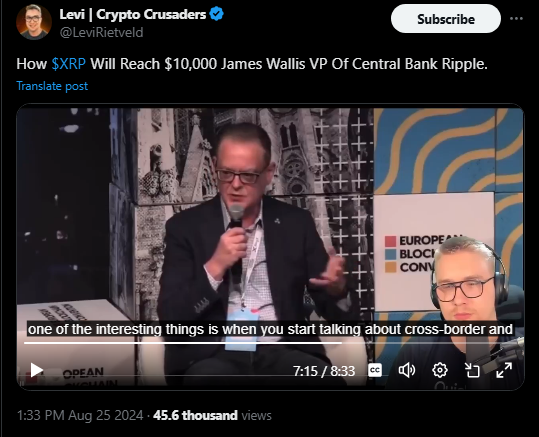Image resolution: width=539 pixels, height=437 pixels.
Task: Click Levi's profile avatar
Action: pos(34,22)
